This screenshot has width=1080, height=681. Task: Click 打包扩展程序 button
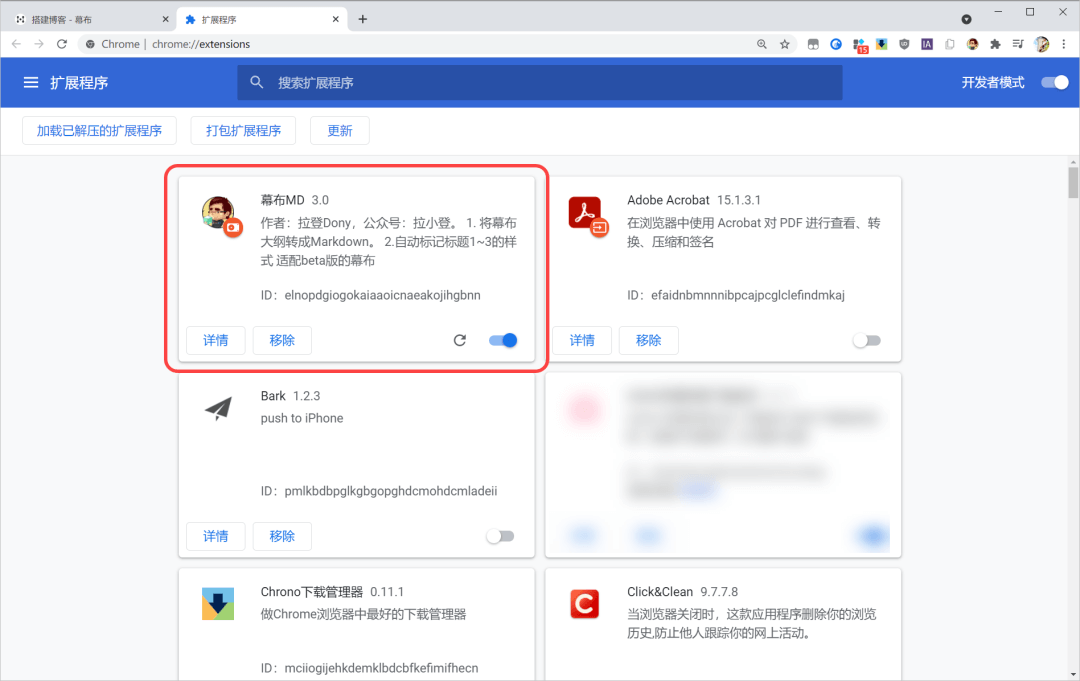coord(243,131)
